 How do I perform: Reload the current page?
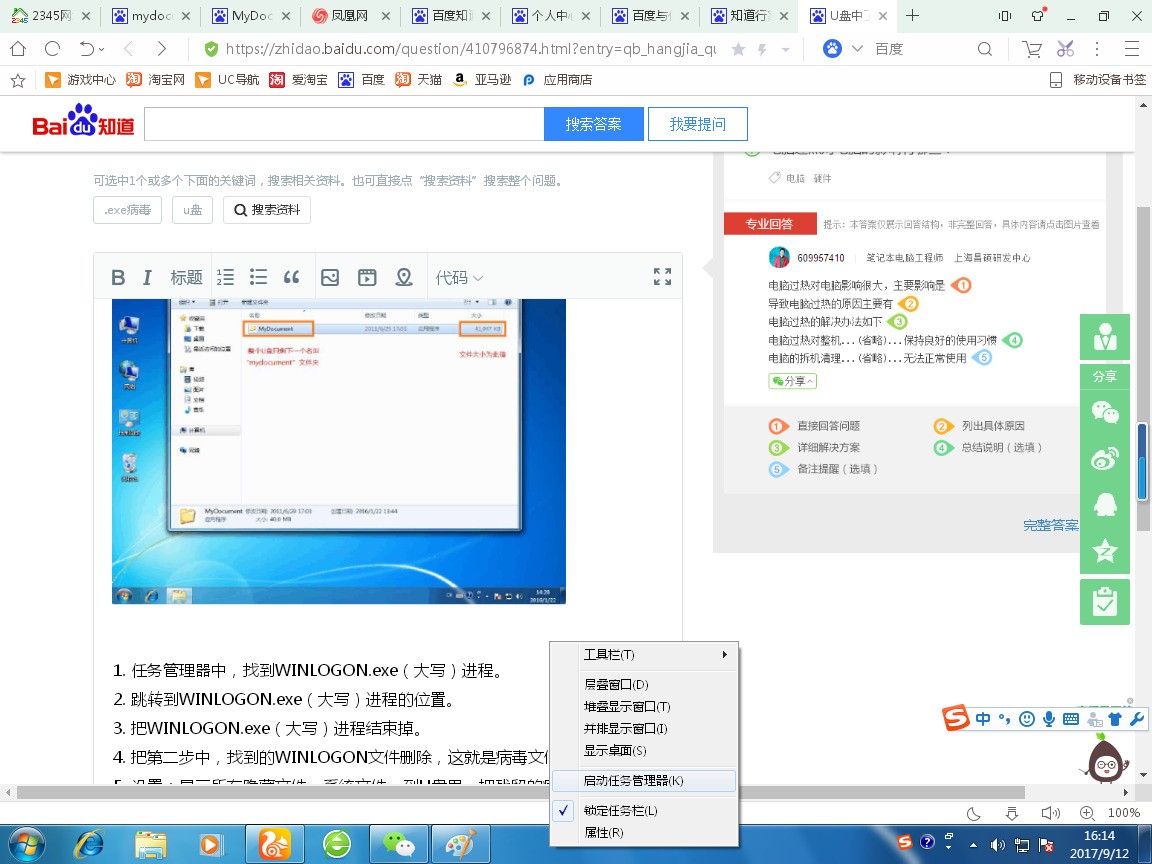tap(52, 49)
